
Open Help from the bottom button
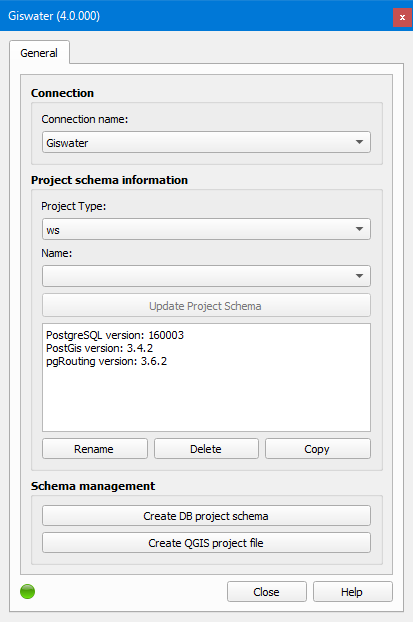[353, 592]
